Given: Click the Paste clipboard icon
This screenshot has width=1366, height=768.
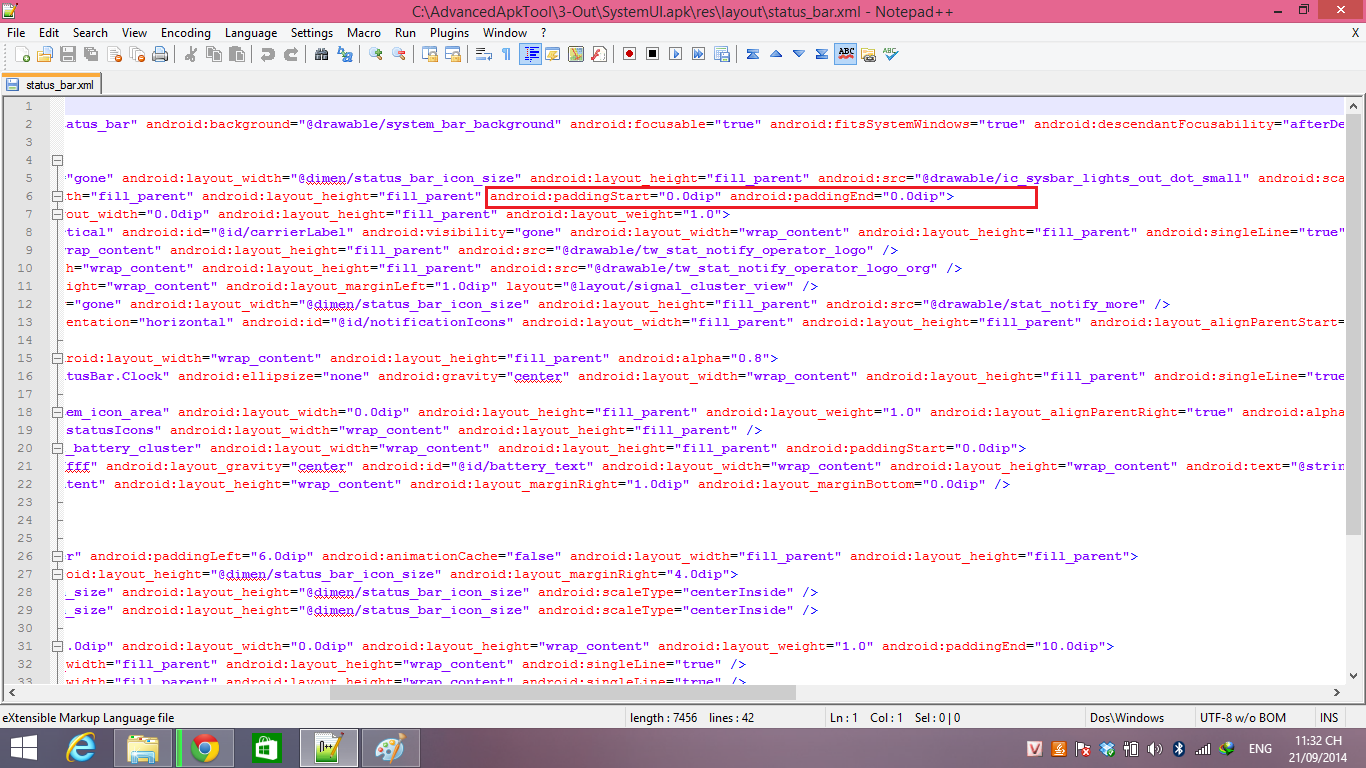Looking at the screenshot, I should (236, 54).
